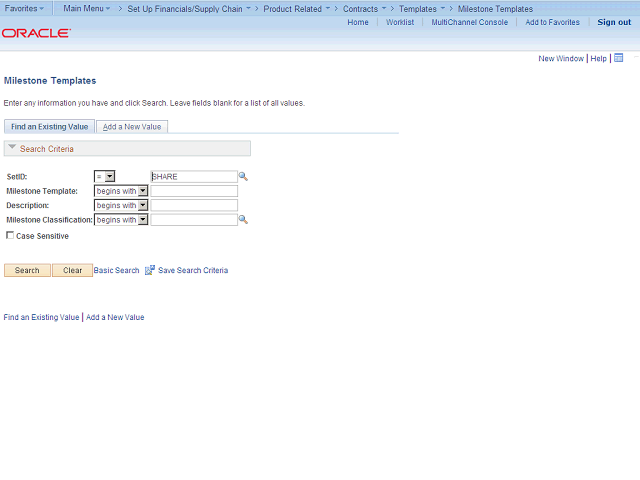The height and width of the screenshot is (480, 640).
Task: Click the Clear button
Action: pyautogui.click(x=72, y=270)
